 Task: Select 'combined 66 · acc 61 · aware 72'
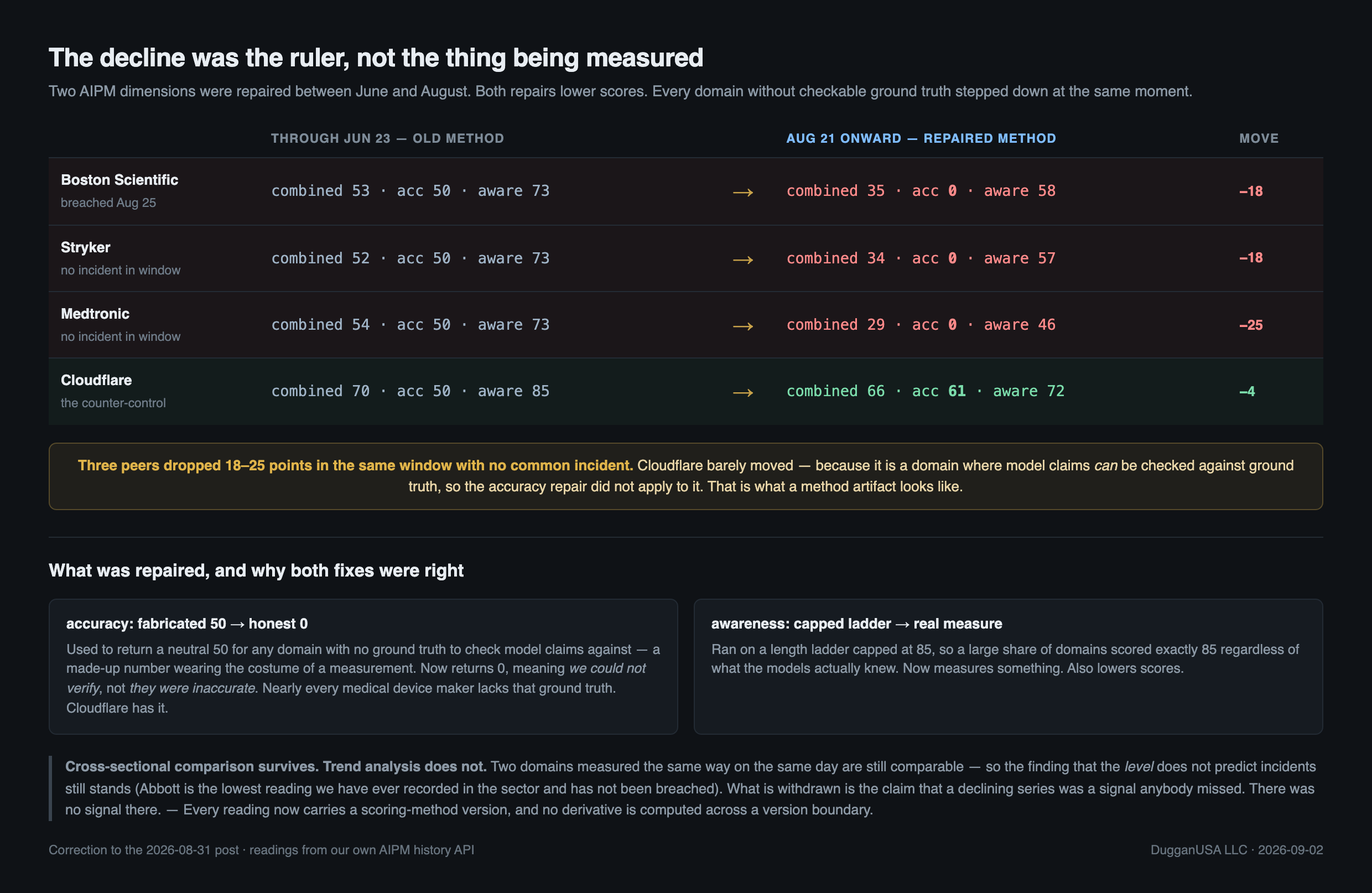pyautogui.click(x=925, y=391)
